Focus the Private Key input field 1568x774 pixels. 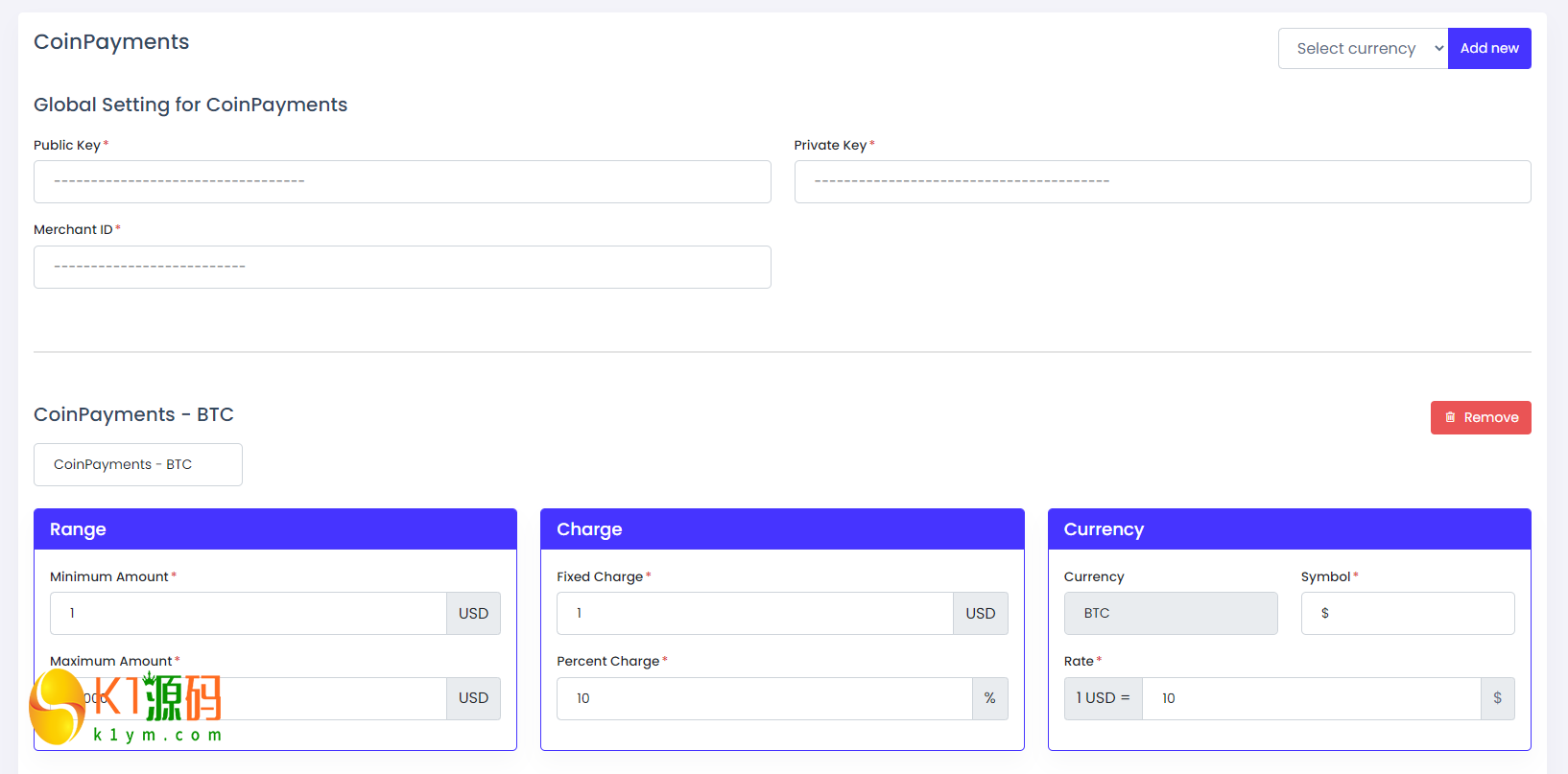point(1162,181)
